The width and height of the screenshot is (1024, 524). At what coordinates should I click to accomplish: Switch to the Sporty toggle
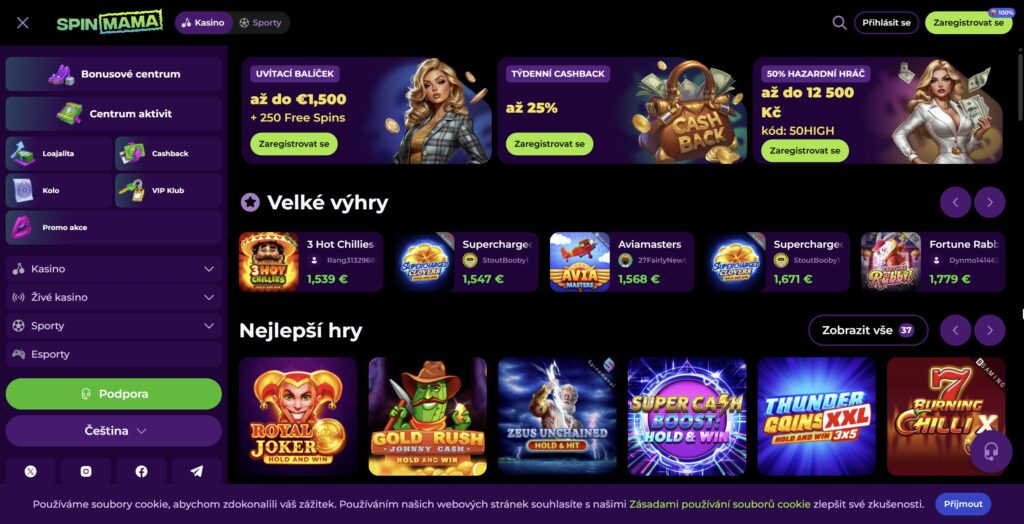(x=261, y=23)
